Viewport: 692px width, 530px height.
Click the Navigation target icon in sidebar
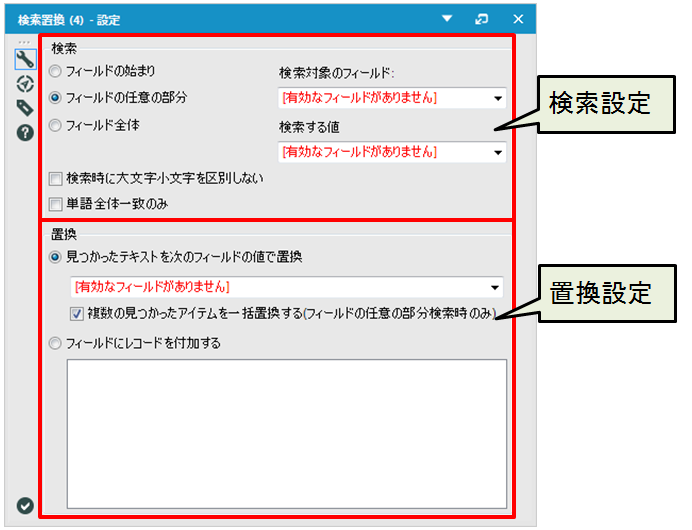[x=25, y=84]
